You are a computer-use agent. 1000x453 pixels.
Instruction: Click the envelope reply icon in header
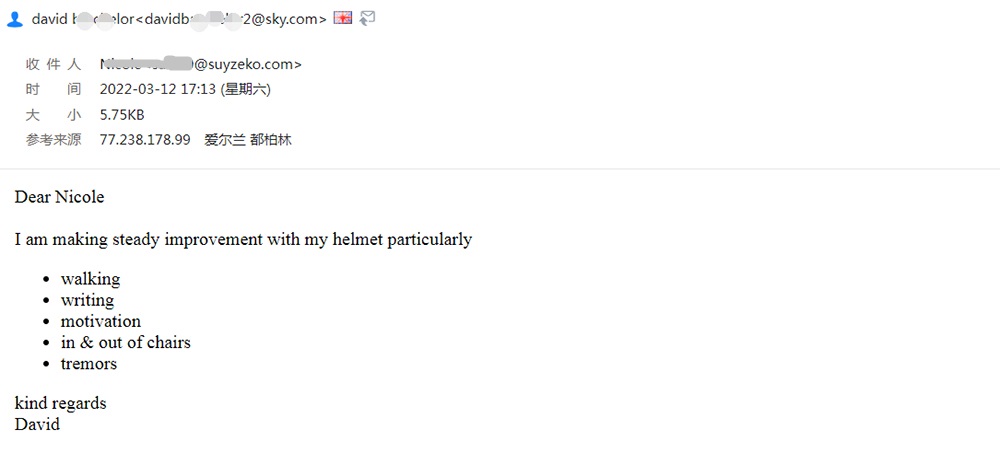367,18
